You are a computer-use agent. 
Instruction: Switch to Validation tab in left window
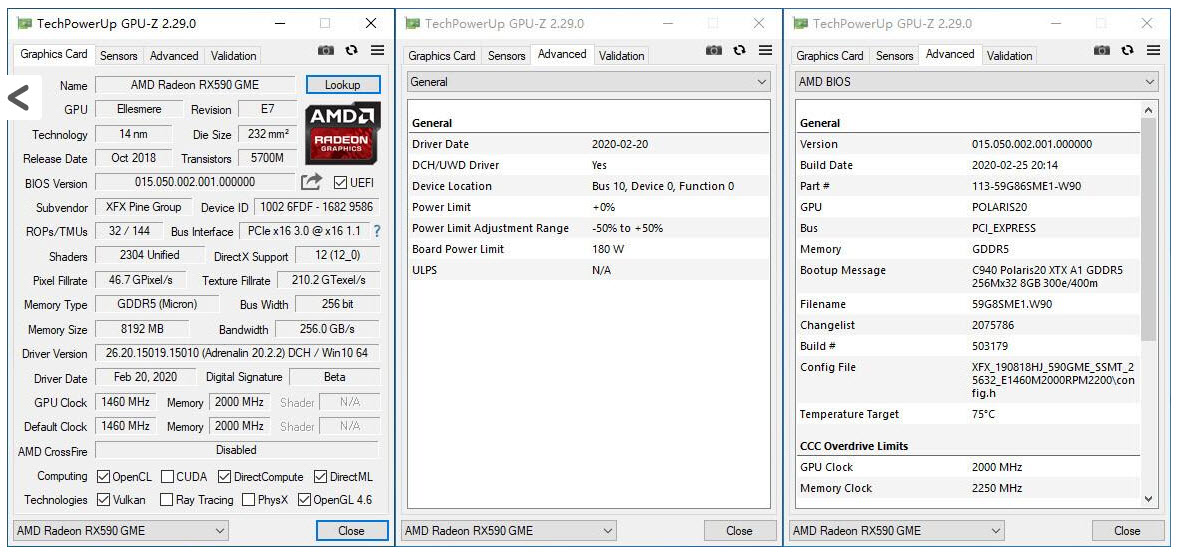(233, 56)
